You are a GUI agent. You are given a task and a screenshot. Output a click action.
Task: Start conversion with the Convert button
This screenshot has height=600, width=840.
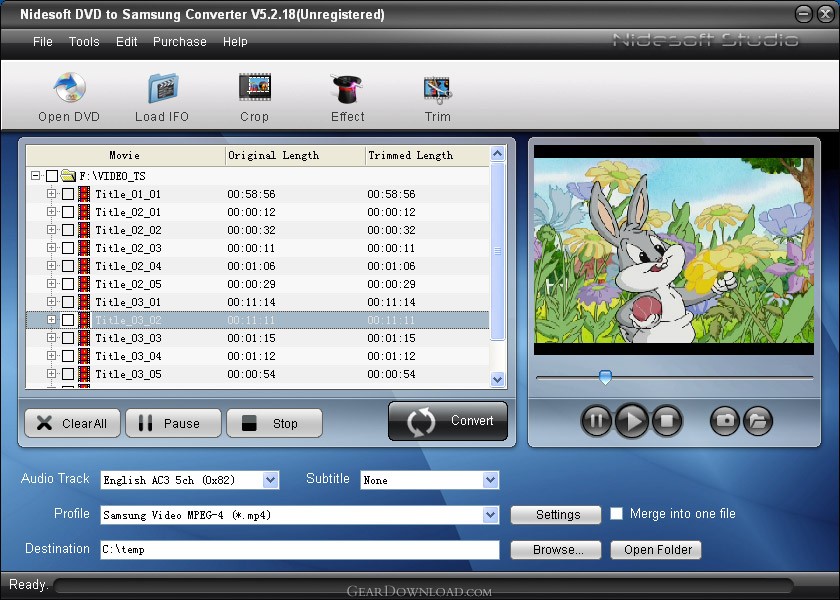click(x=448, y=421)
